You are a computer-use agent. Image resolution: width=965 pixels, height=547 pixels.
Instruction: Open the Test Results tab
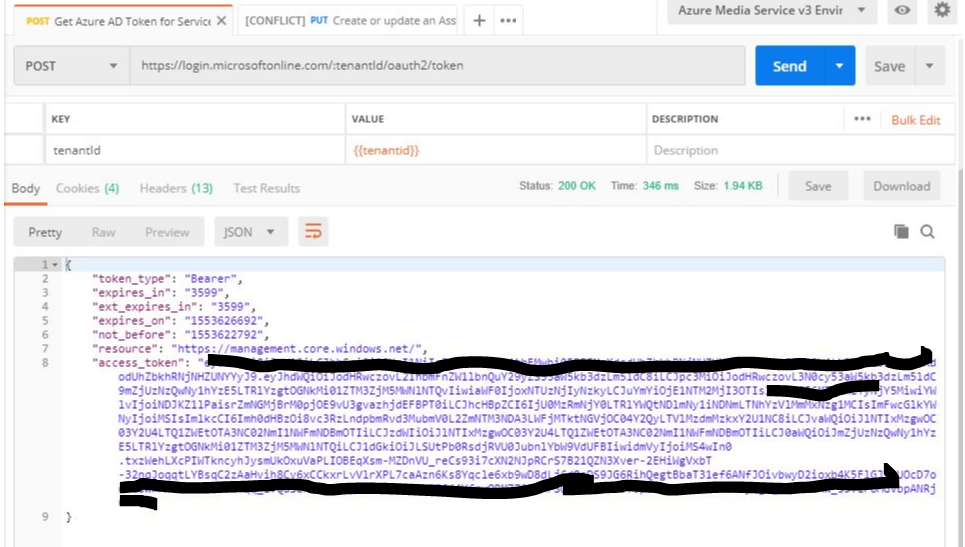(x=266, y=188)
